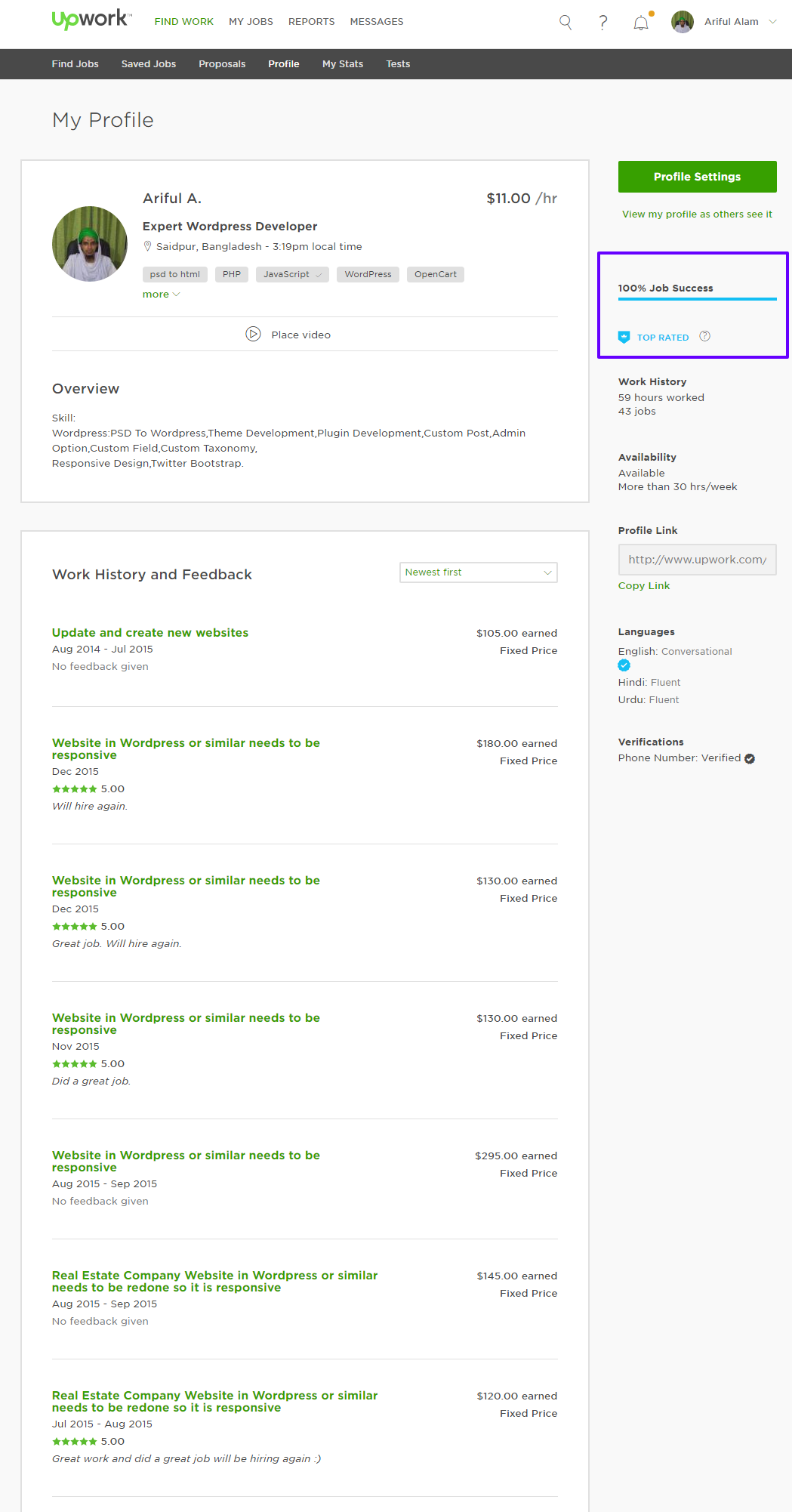The width and height of the screenshot is (792, 1512).
Task: Click the 59 hours worked text
Action: 661,398
